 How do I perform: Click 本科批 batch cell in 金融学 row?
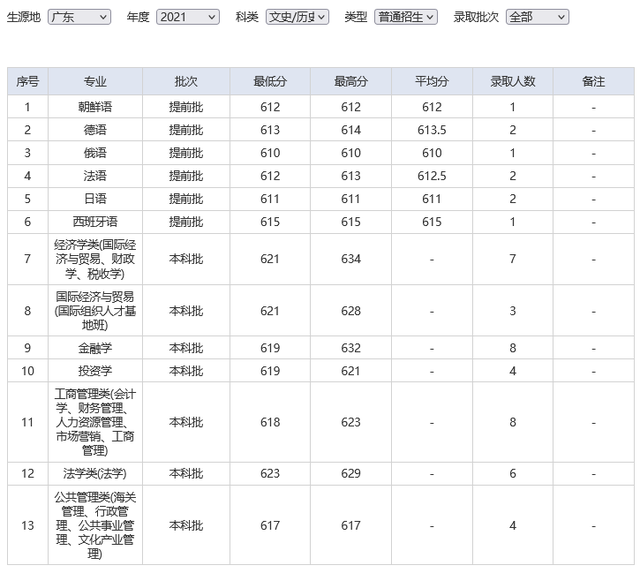coord(186,348)
